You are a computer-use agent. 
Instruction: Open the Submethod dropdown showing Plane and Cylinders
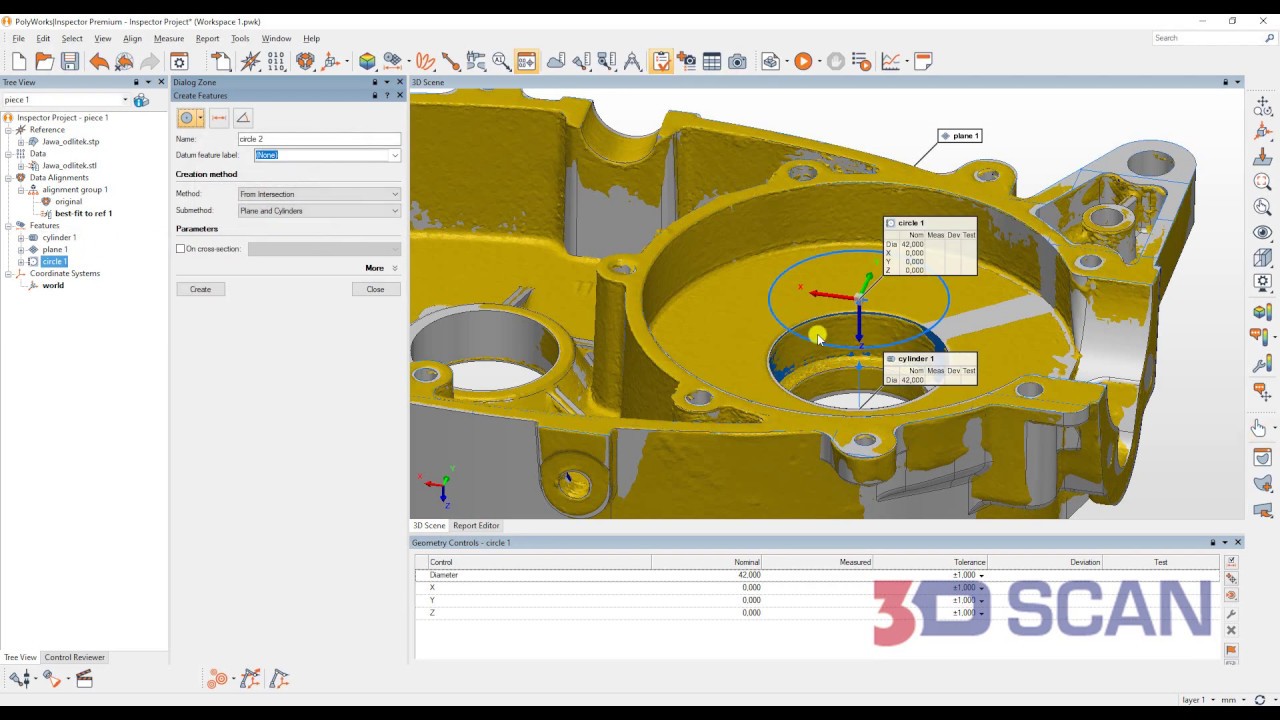[318, 210]
